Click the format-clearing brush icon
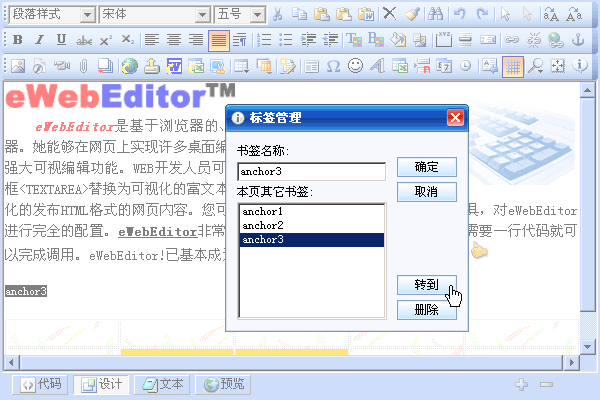 point(412,15)
